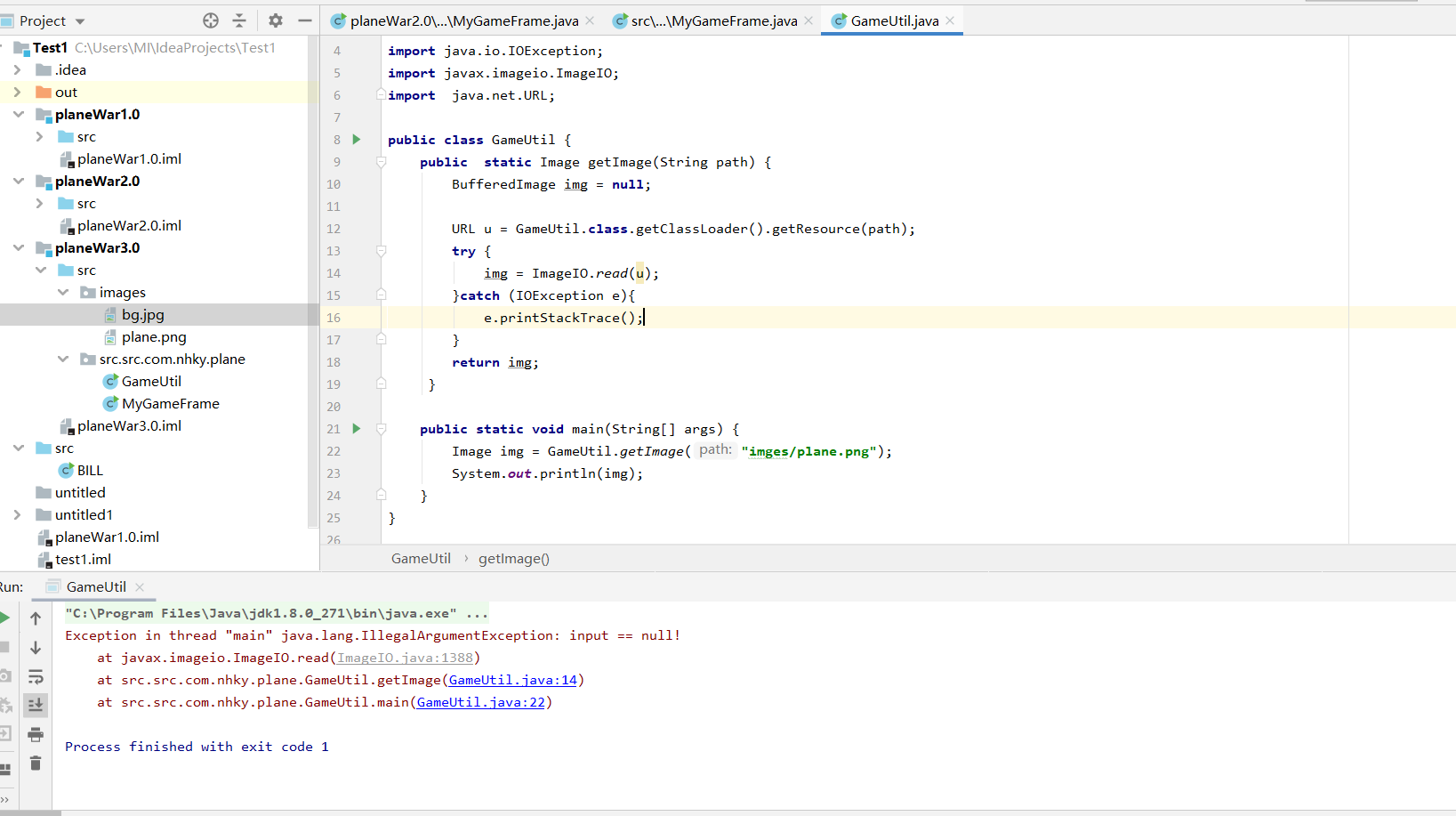Fold the try block at line 13
Screen dimensions: 1456x816
coord(381,251)
